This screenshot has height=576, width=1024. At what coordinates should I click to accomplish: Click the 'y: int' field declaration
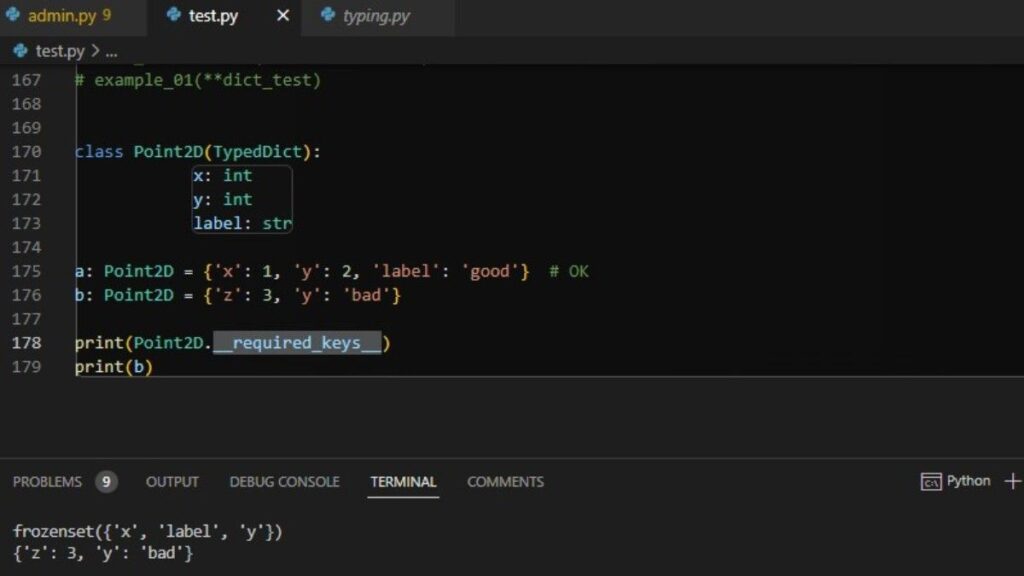[222, 199]
